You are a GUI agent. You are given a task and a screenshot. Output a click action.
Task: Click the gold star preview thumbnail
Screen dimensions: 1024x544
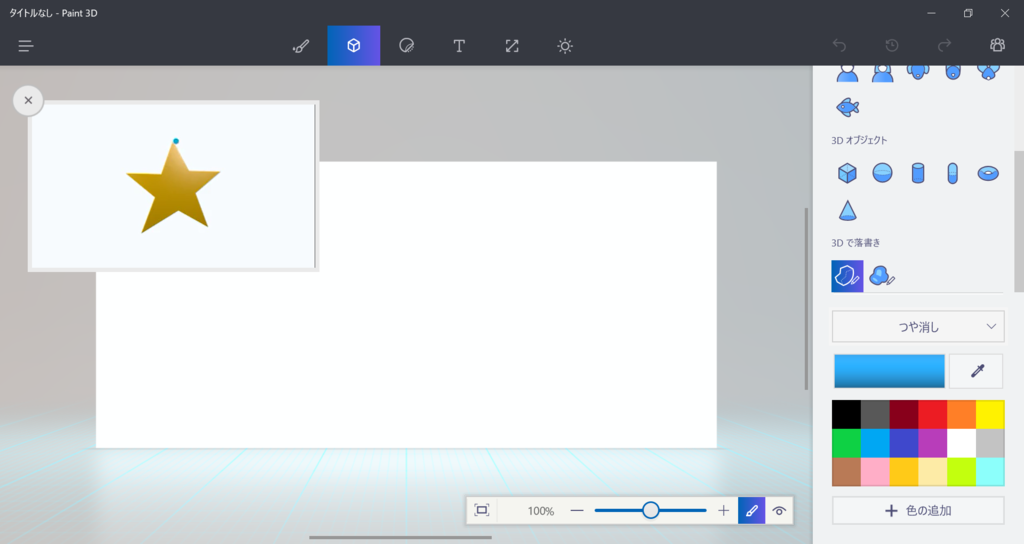coord(173,186)
